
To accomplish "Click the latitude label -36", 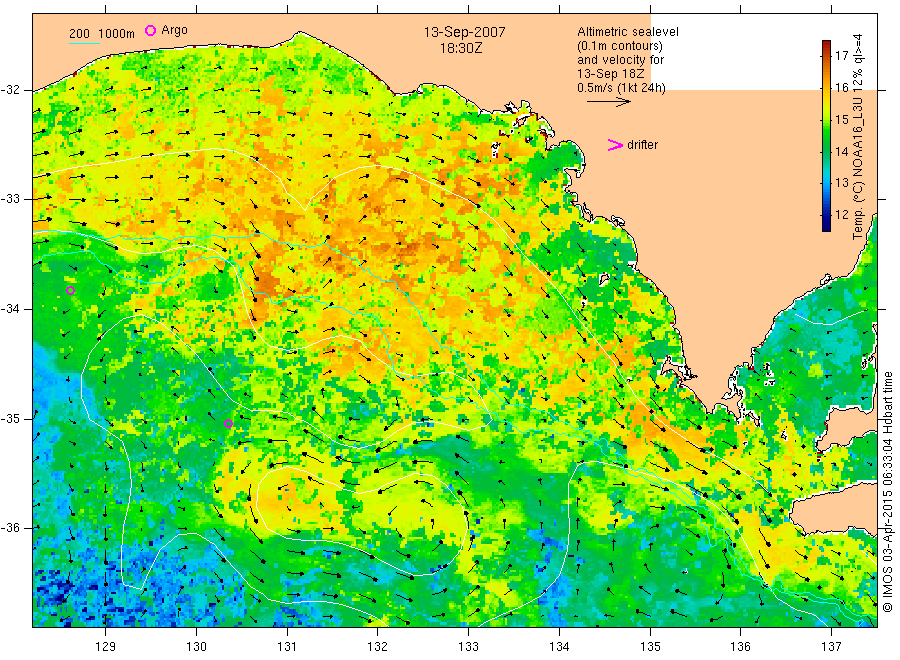I will point(10,527).
